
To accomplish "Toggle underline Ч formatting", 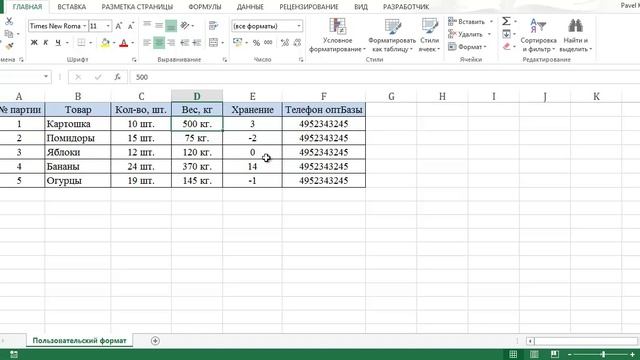I will (x=58, y=42).
